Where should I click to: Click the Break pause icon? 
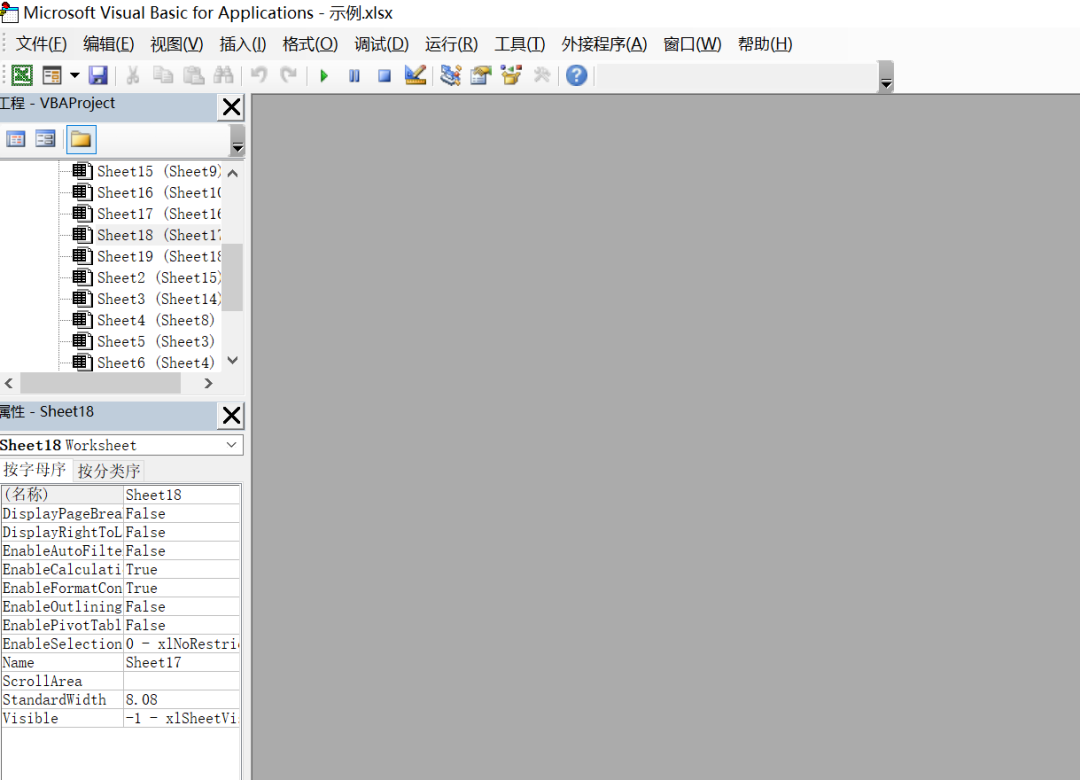click(354, 76)
